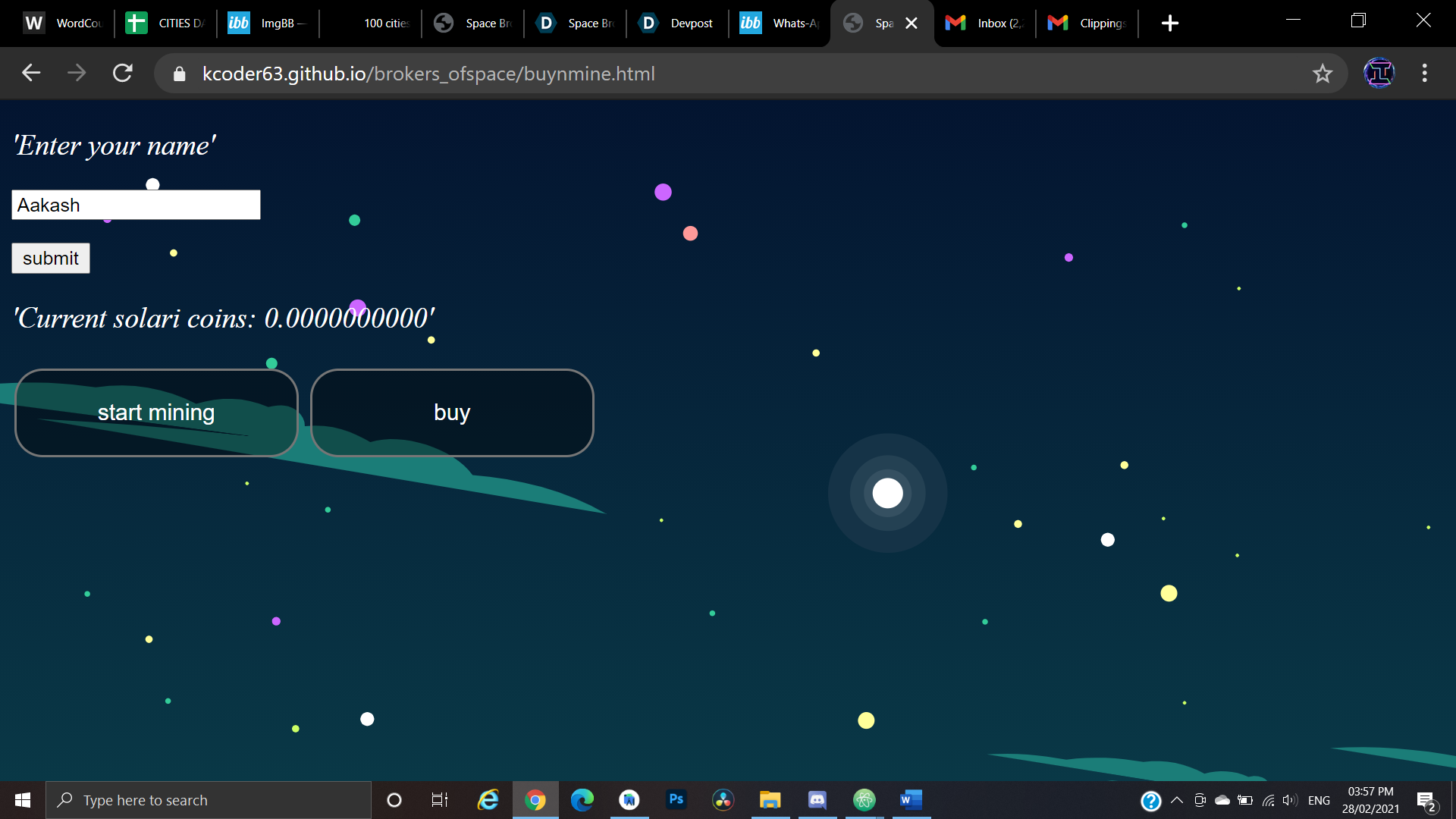This screenshot has width=1456, height=819.
Task: Launch File Explorer from the taskbar
Action: tap(770, 800)
